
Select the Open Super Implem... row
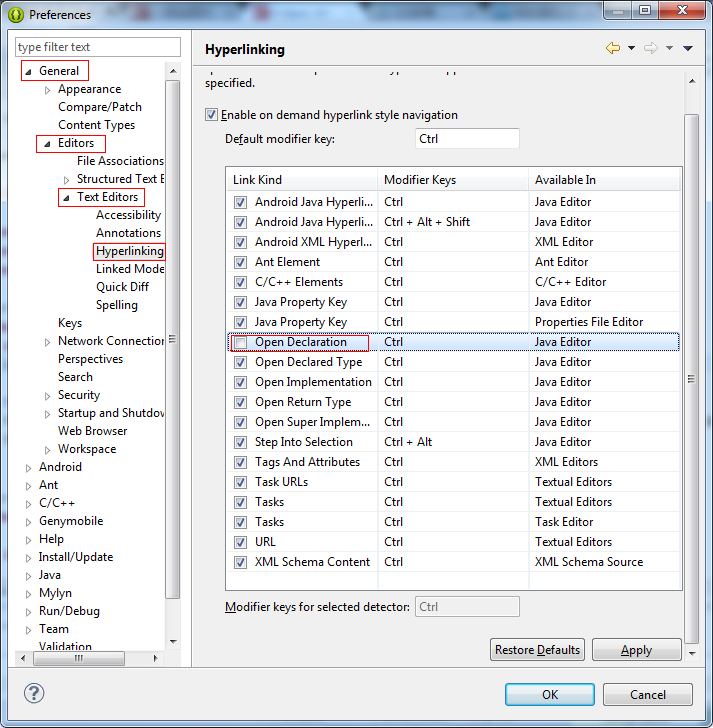coord(454,422)
